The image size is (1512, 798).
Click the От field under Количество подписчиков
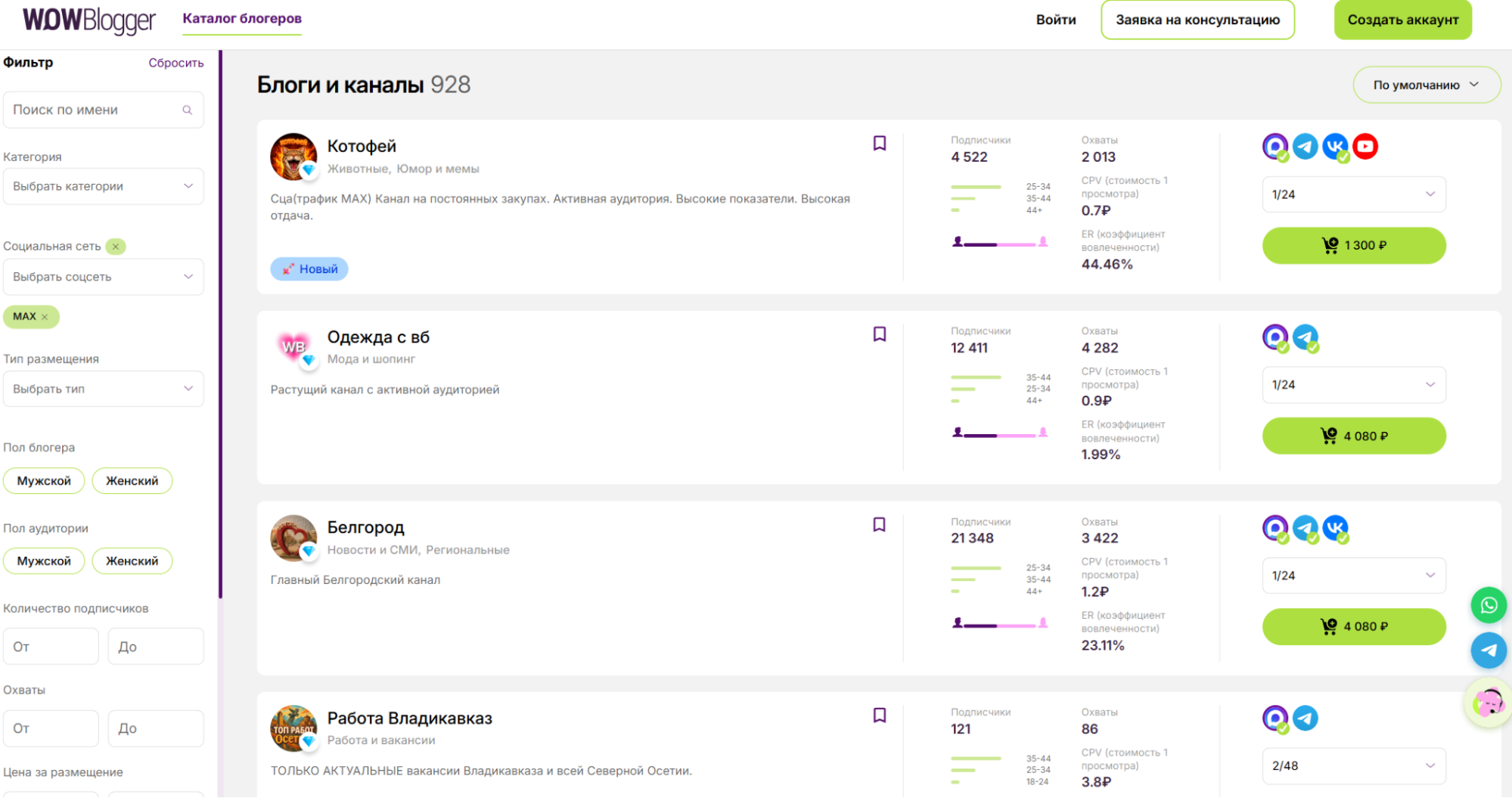(51, 647)
